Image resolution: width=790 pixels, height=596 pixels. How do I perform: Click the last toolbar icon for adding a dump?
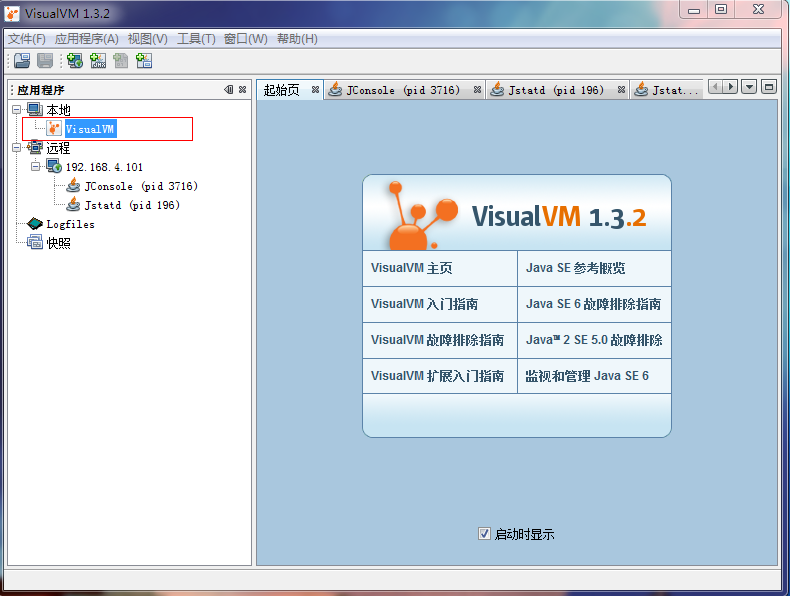(x=144, y=61)
